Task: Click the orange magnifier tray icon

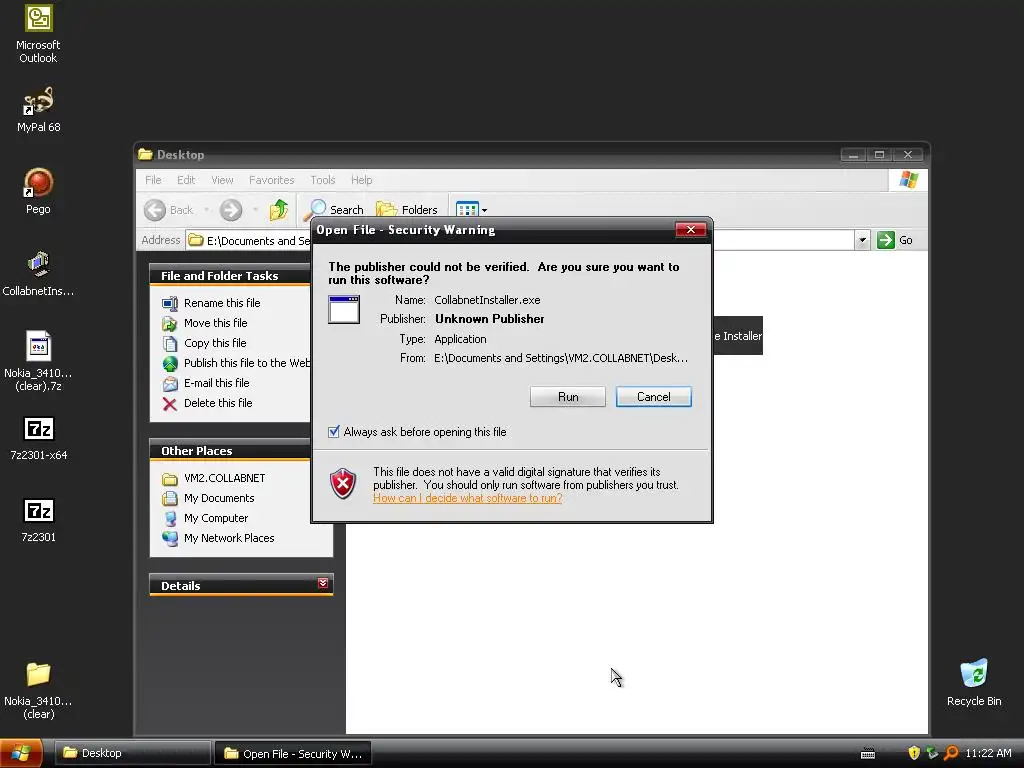Action: tap(951, 753)
